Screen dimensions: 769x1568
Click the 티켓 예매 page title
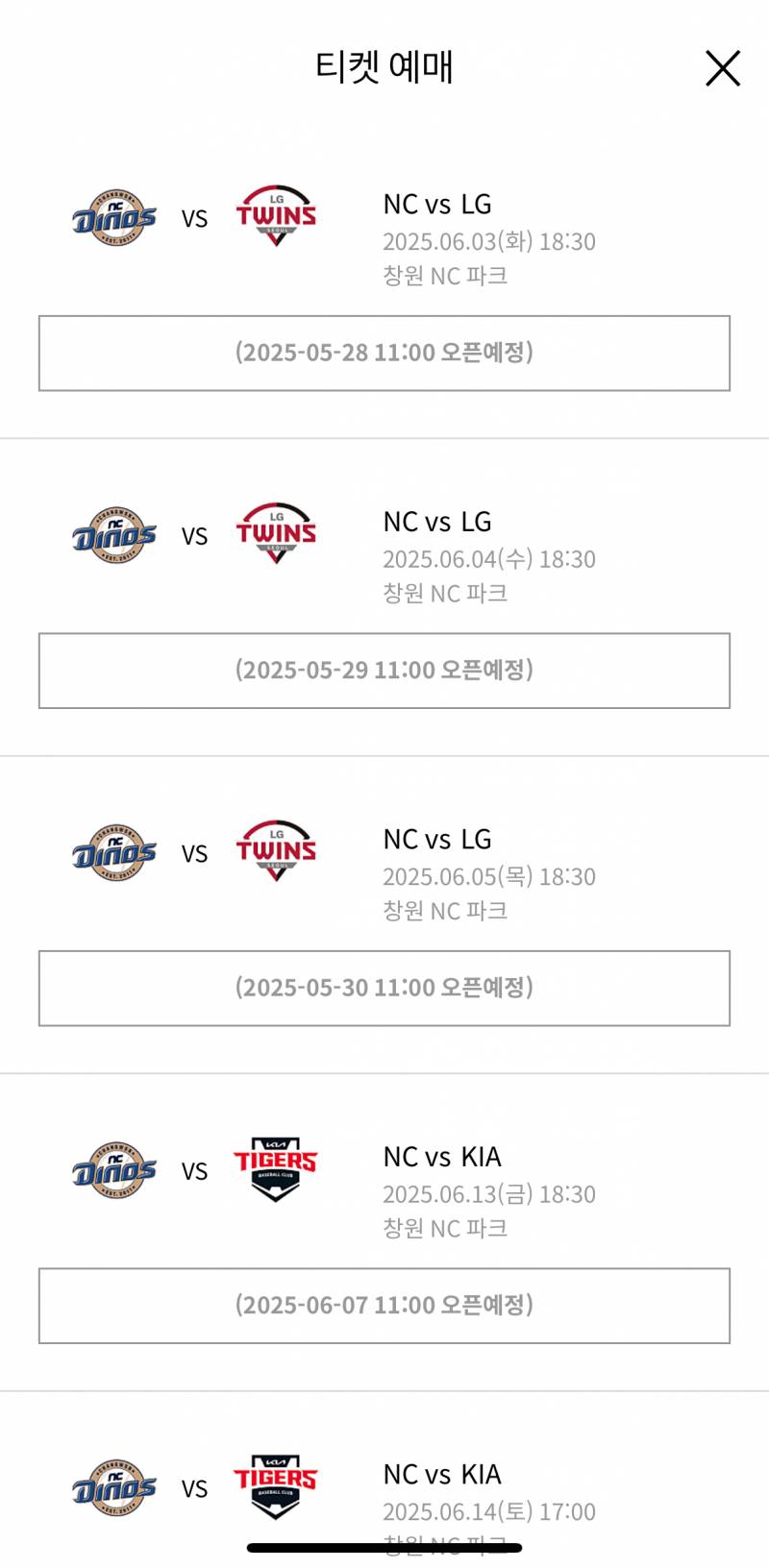pos(384,67)
